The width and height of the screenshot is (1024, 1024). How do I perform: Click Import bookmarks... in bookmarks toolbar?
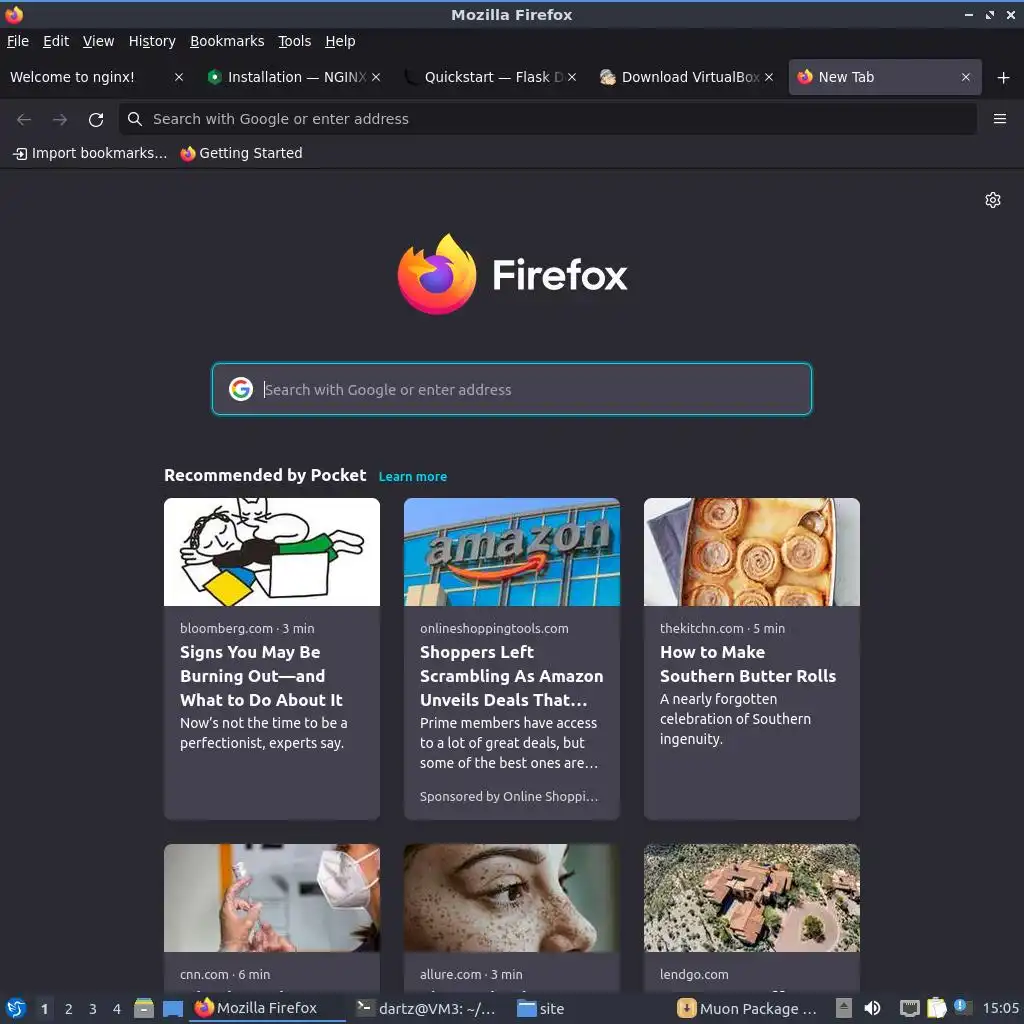click(91, 153)
